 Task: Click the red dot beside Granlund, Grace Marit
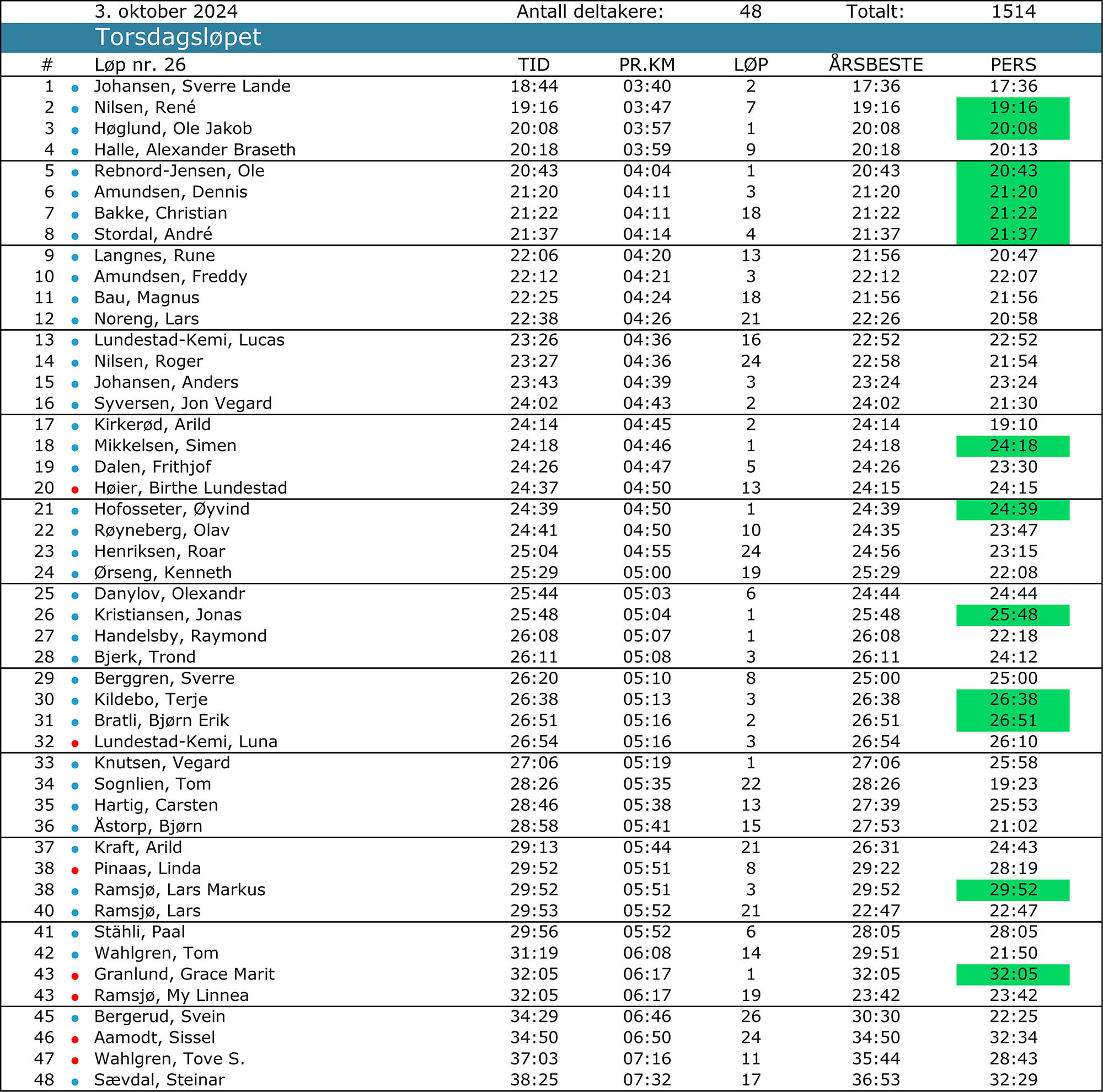pyautogui.click(x=75, y=976)
